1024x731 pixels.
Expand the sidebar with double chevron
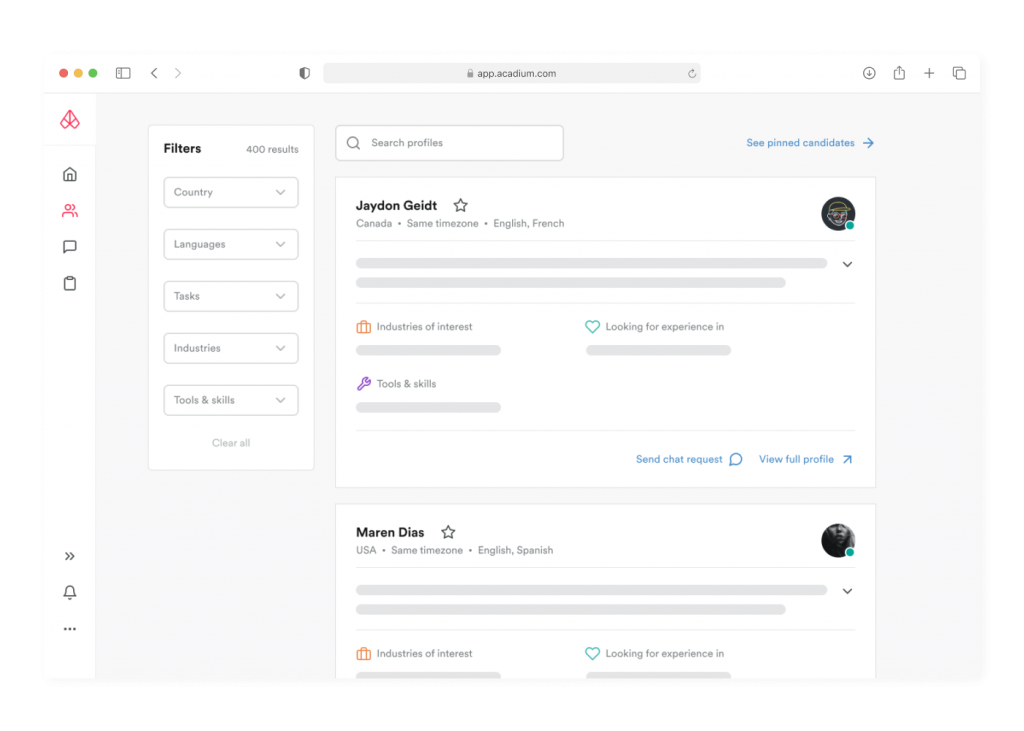click(x=70, y=556)
